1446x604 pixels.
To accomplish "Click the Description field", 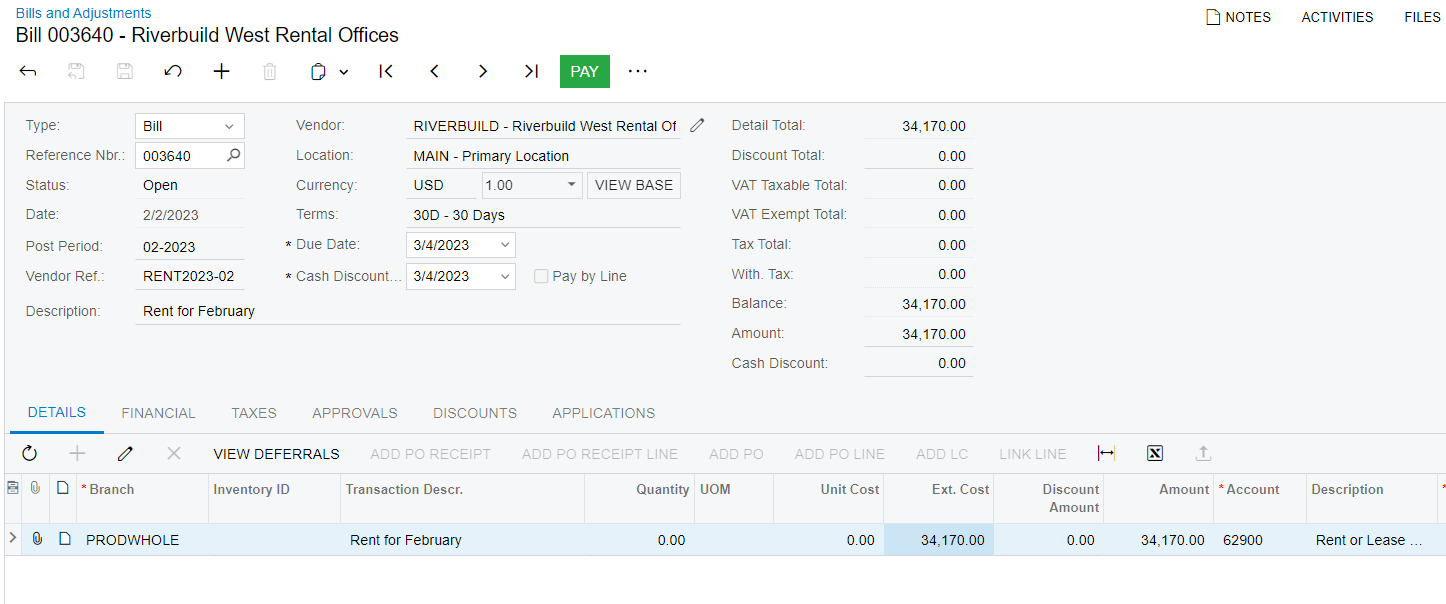I will [x=407, y=311].
